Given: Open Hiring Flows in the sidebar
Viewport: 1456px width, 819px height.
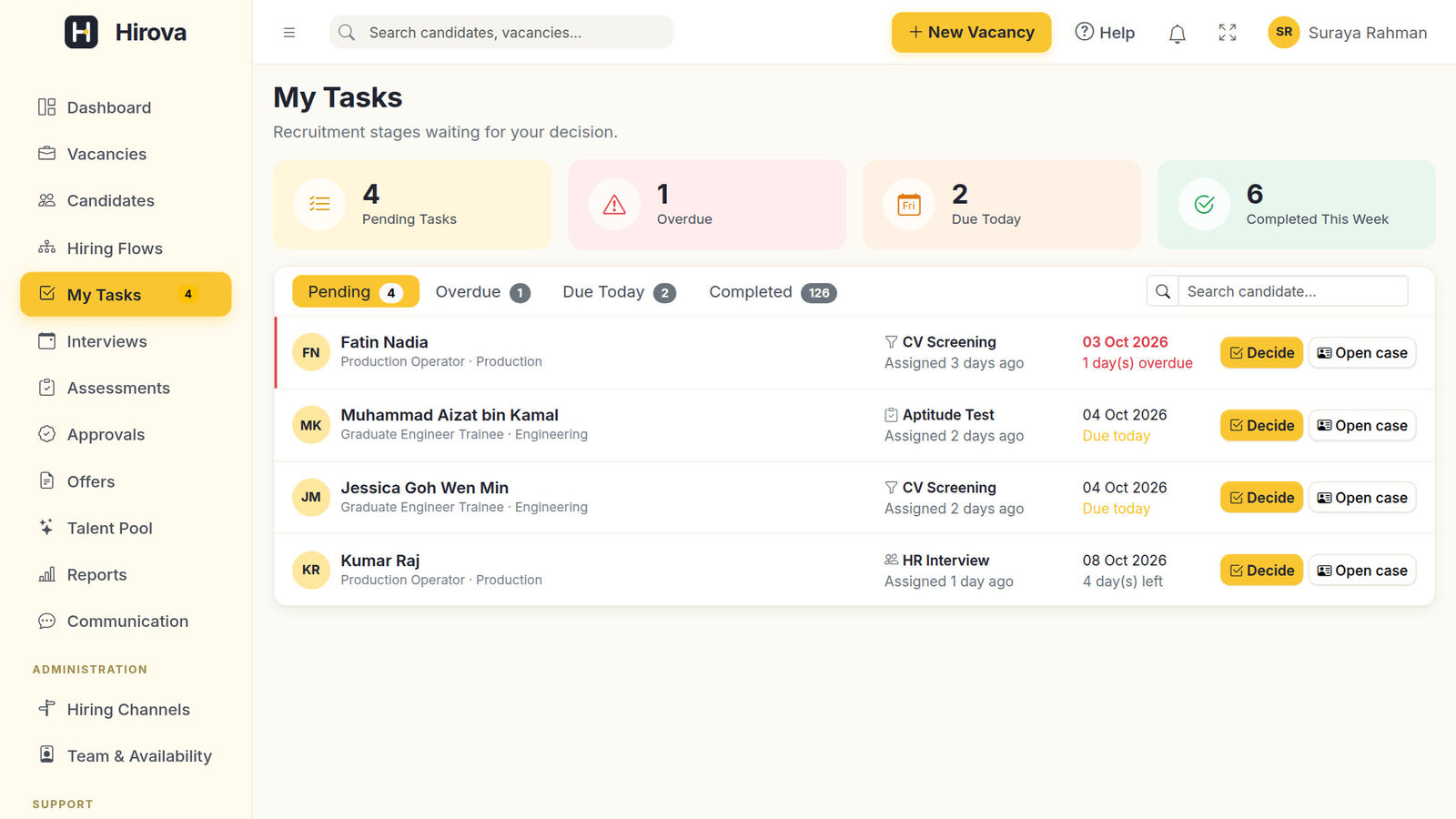Looking at the screenshot, I should [126, 248].
